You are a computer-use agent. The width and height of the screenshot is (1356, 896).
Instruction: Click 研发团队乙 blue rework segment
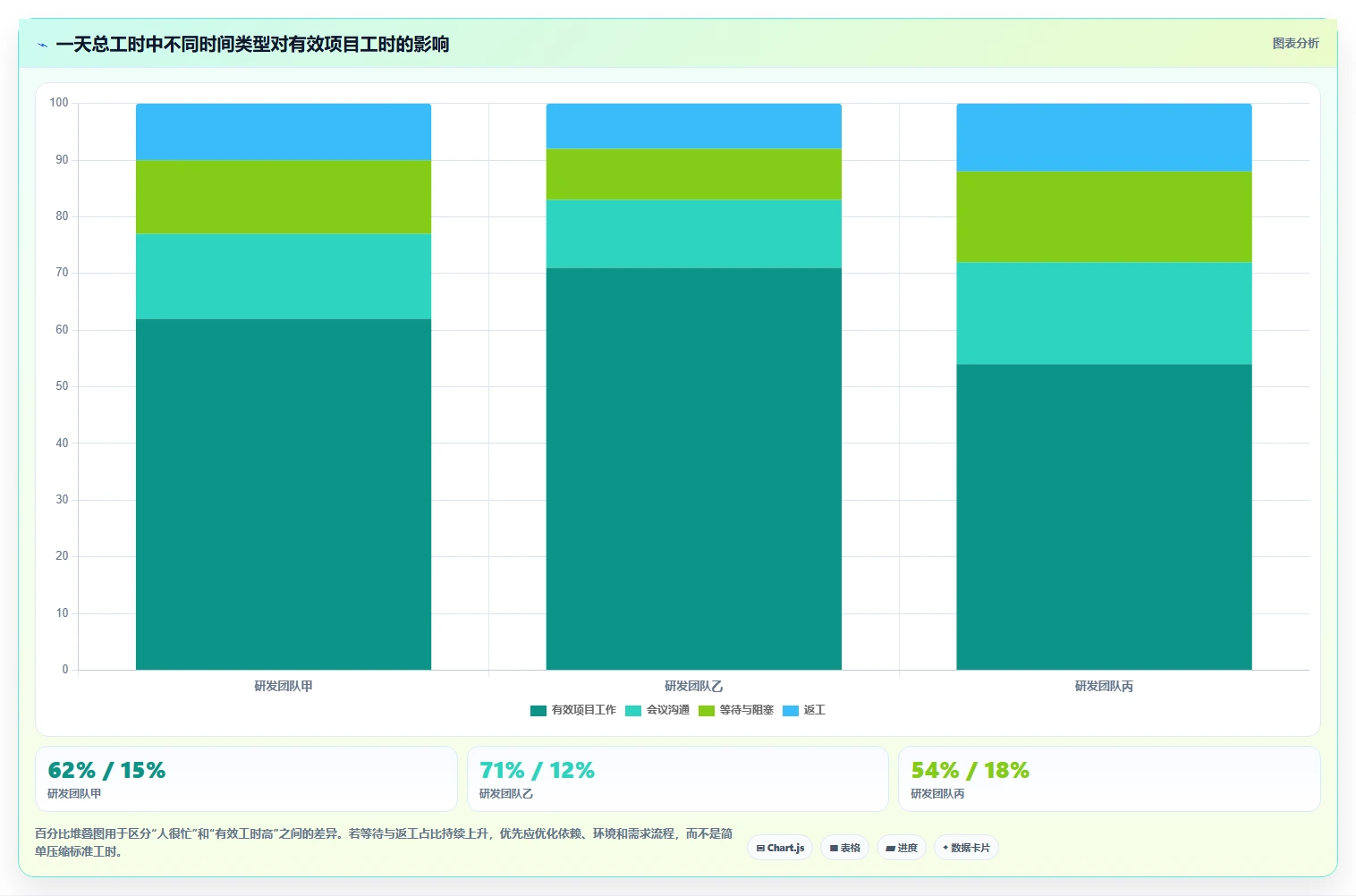click(x=694, y=126)
